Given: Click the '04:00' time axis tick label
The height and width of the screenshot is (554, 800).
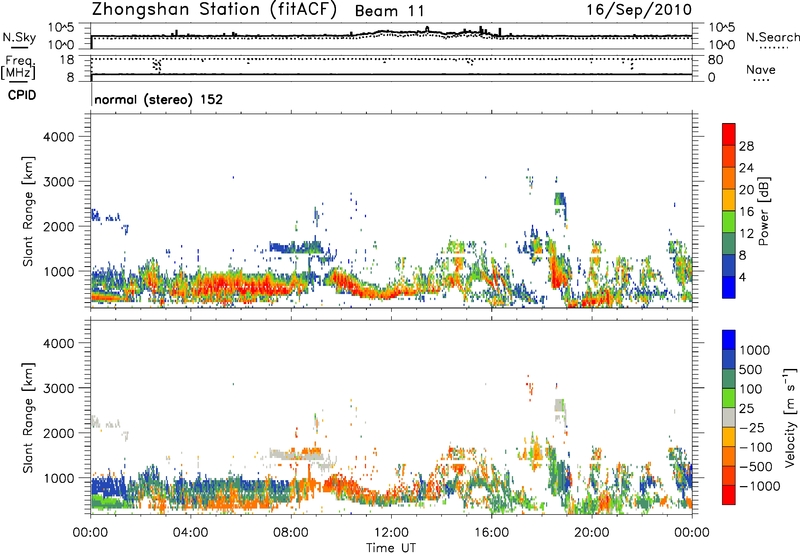Looking at the screenshot, I should [190, 533].
